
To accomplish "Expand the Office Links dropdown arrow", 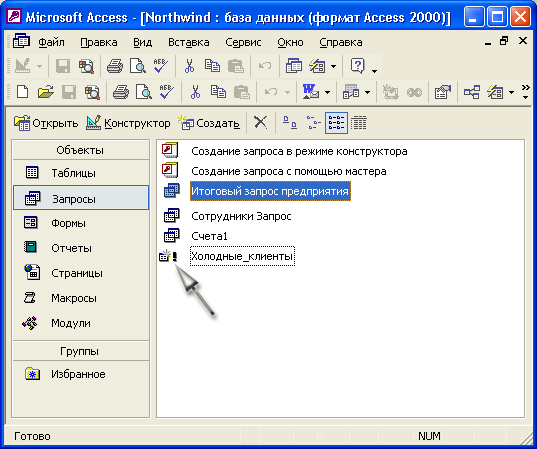I will click(x=327, y=92).
